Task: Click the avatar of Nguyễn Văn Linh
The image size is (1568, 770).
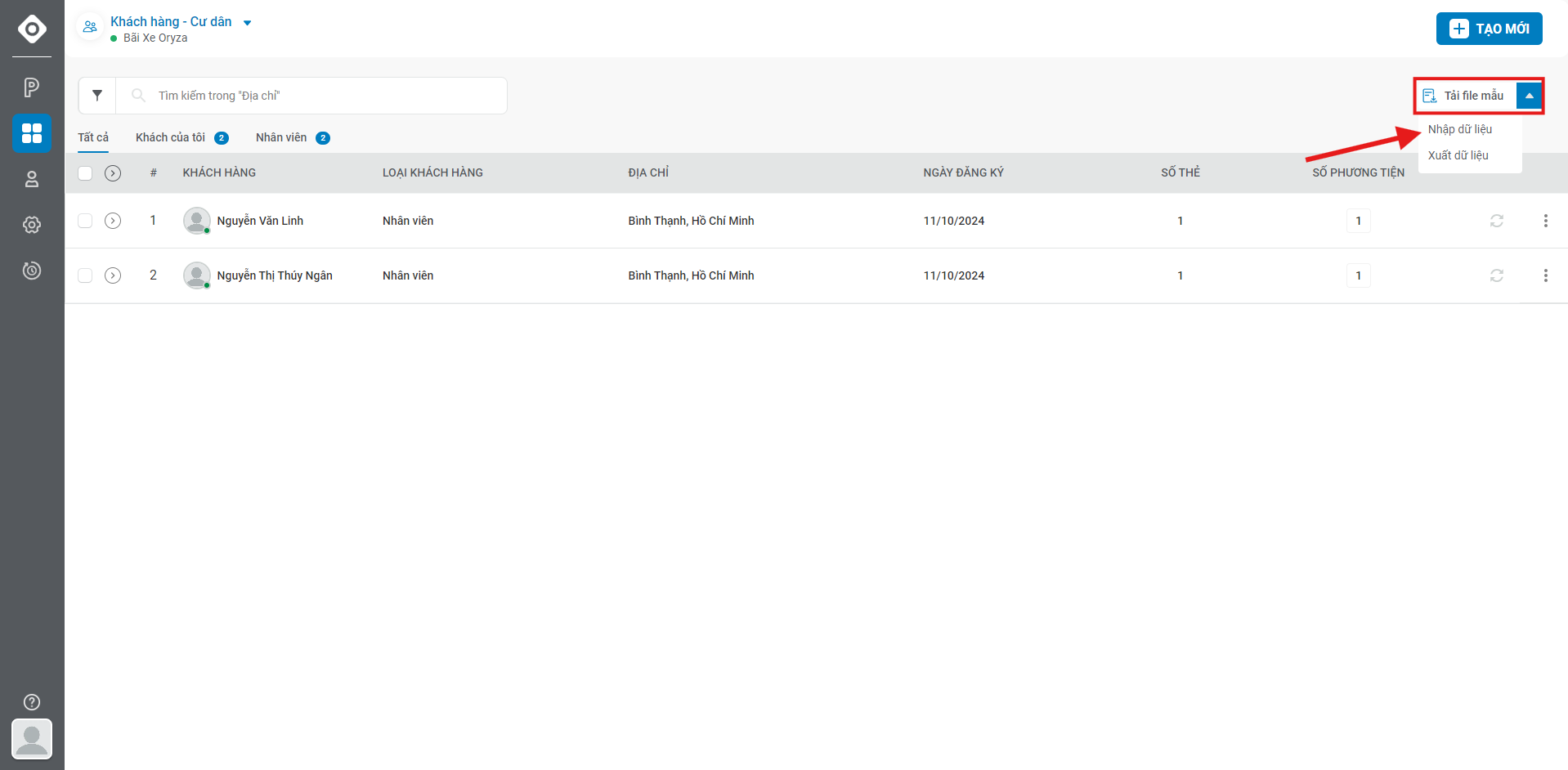Action: 196,221
